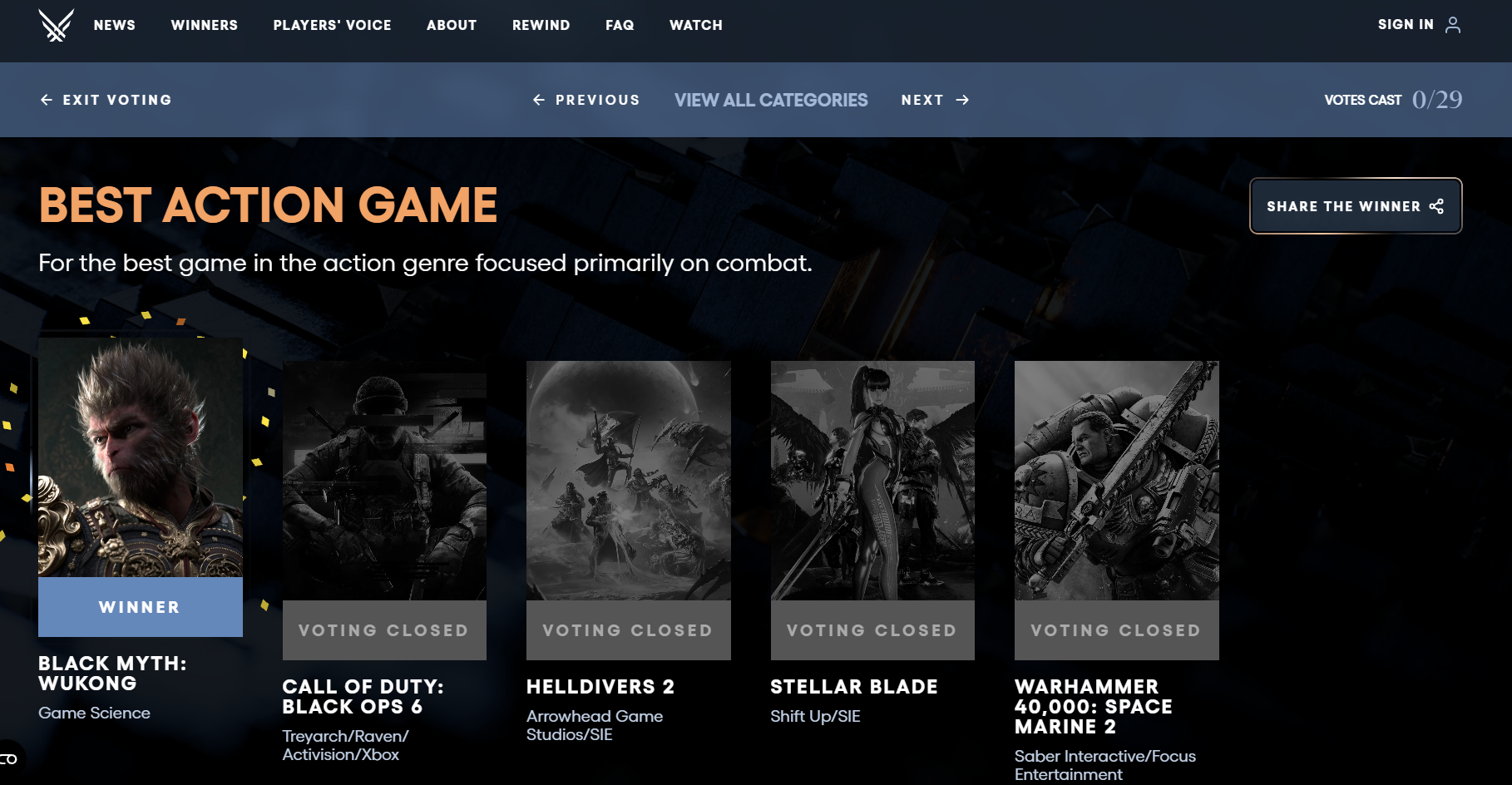Click the right arrow beside Next
This screenshot has width=1512, height=785.
[x=962, y=100]
